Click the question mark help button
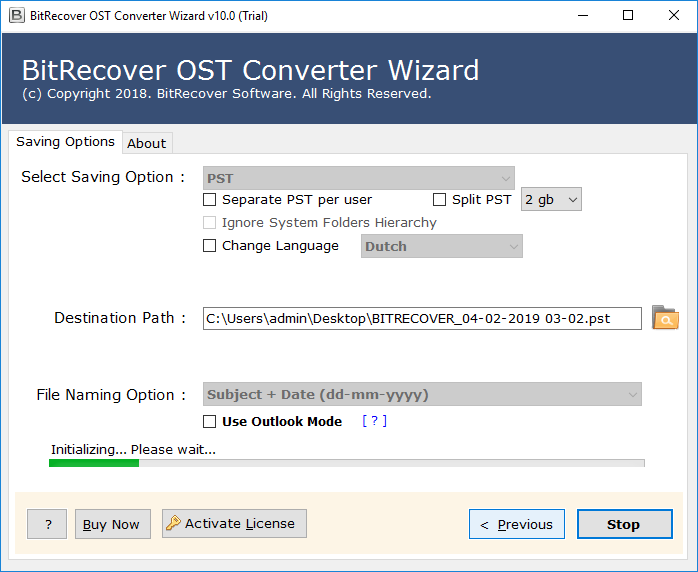Image resolution: width=698 pixels, height=572 pixels. click(47, 524)
